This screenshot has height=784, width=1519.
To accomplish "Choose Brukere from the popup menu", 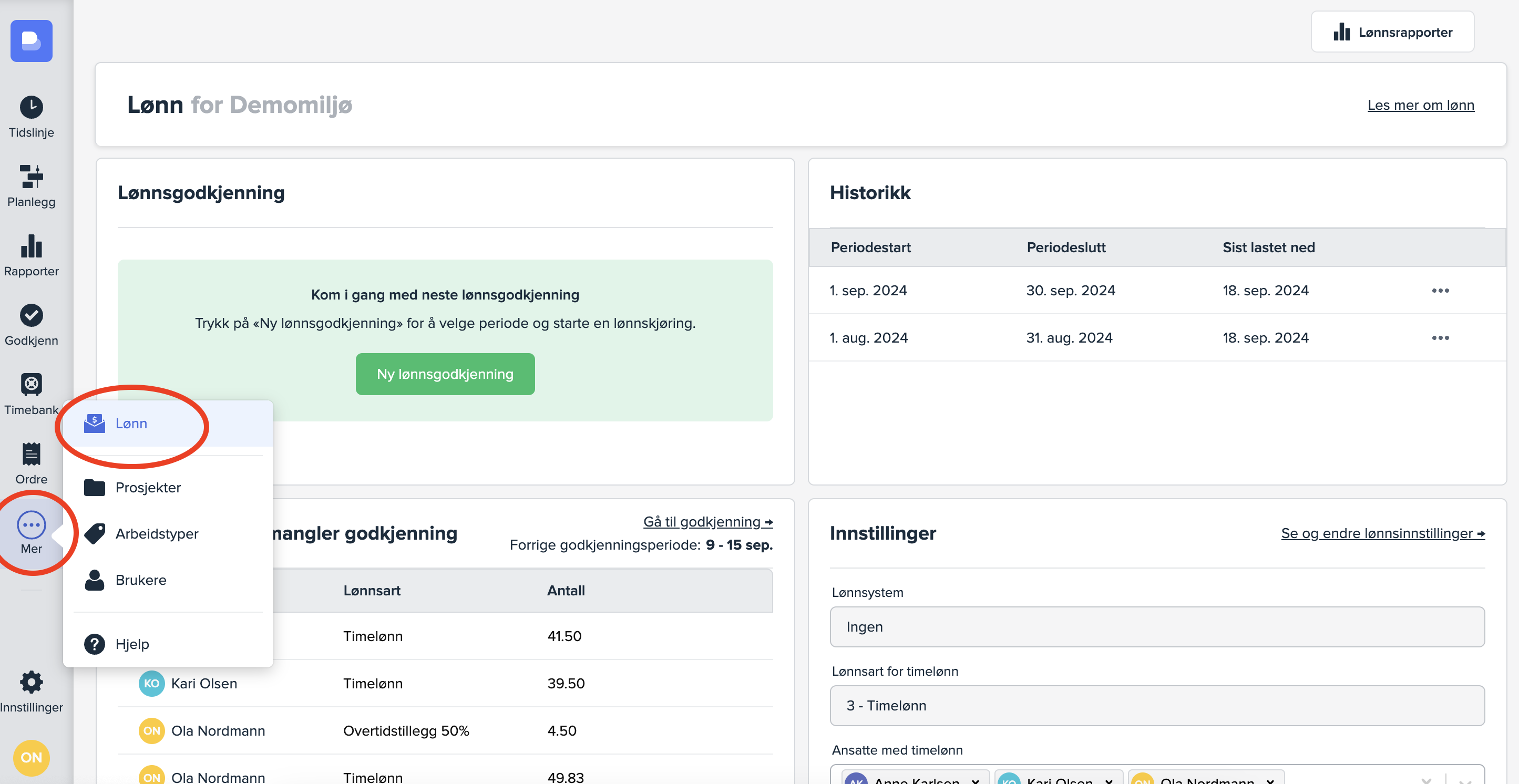I will click(140, 580).
